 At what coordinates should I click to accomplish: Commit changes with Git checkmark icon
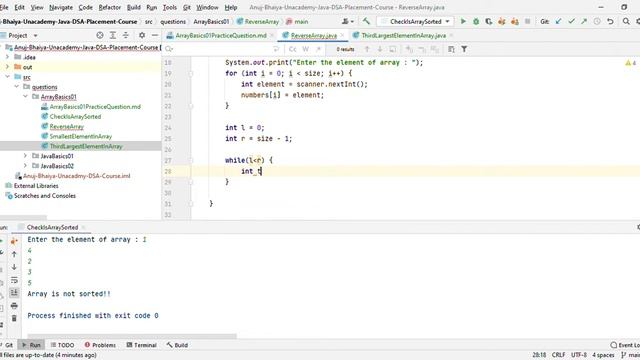pyautogui.click(x=571, y=21)
